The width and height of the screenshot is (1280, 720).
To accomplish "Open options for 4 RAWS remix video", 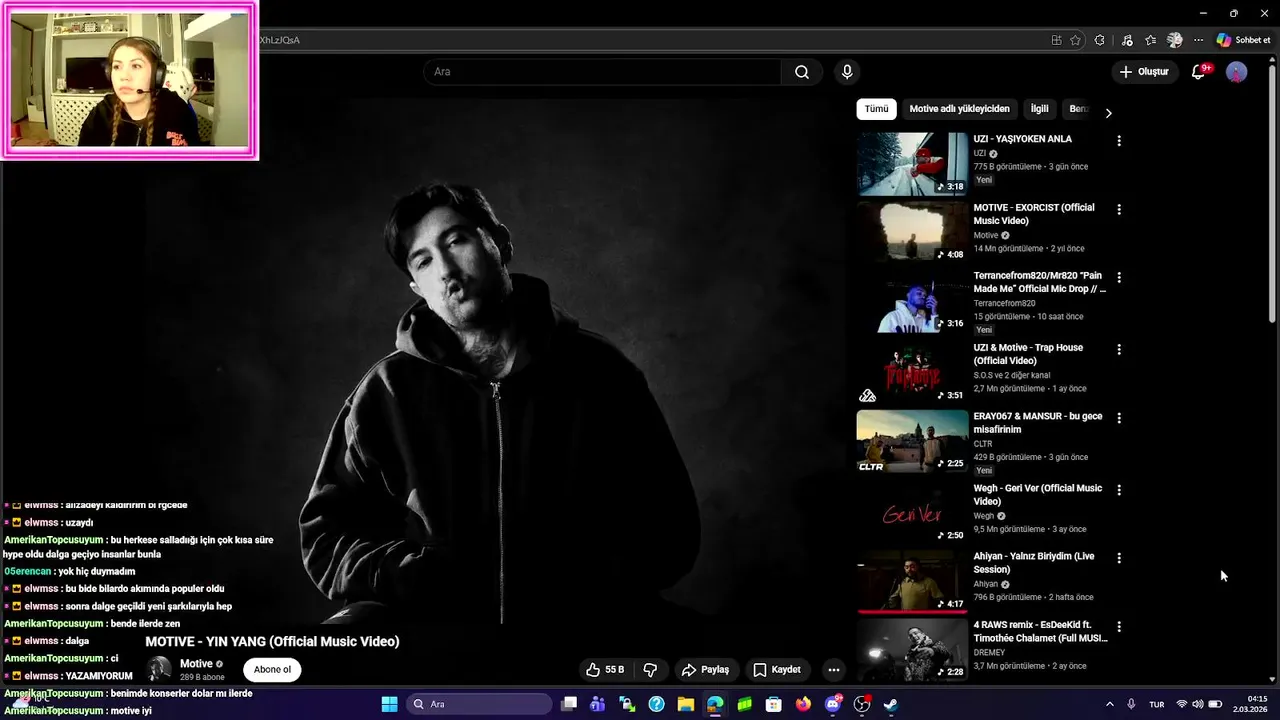I will 1119,627.
